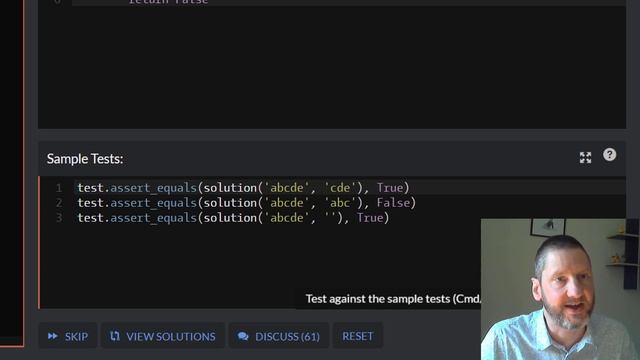Click the 'False' value on test line 2
The image size is (640, 360).
point(393,203)
